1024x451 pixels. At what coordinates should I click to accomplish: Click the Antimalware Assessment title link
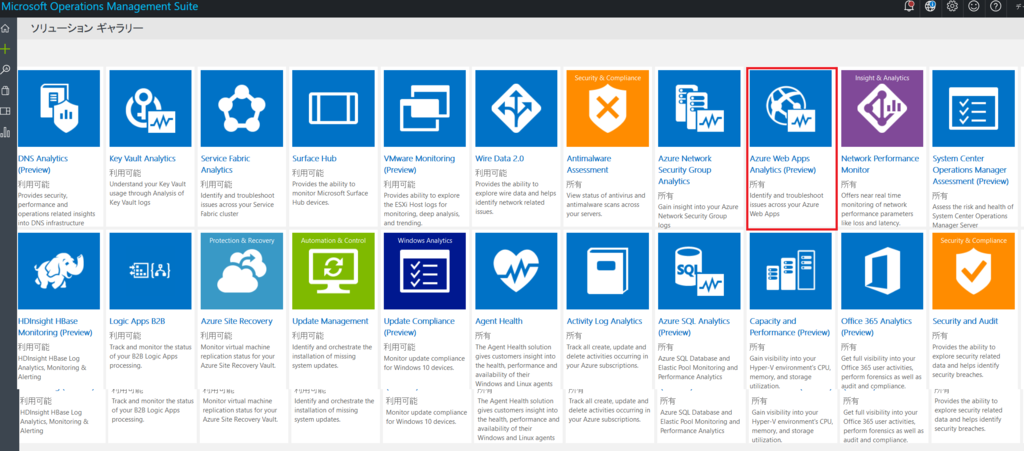tap(588, 164)
